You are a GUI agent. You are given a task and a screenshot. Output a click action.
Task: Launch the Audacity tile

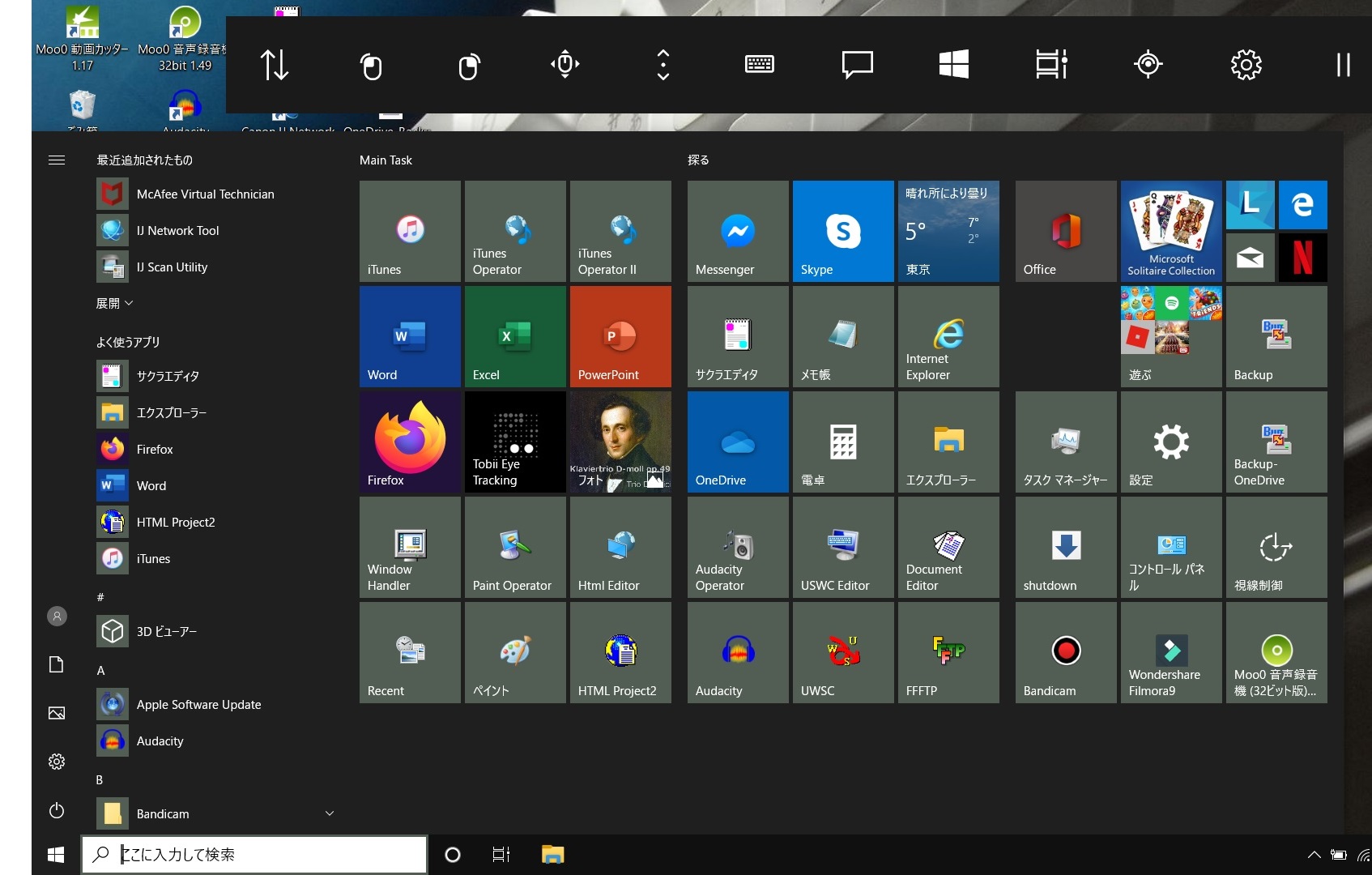[738, 652]
